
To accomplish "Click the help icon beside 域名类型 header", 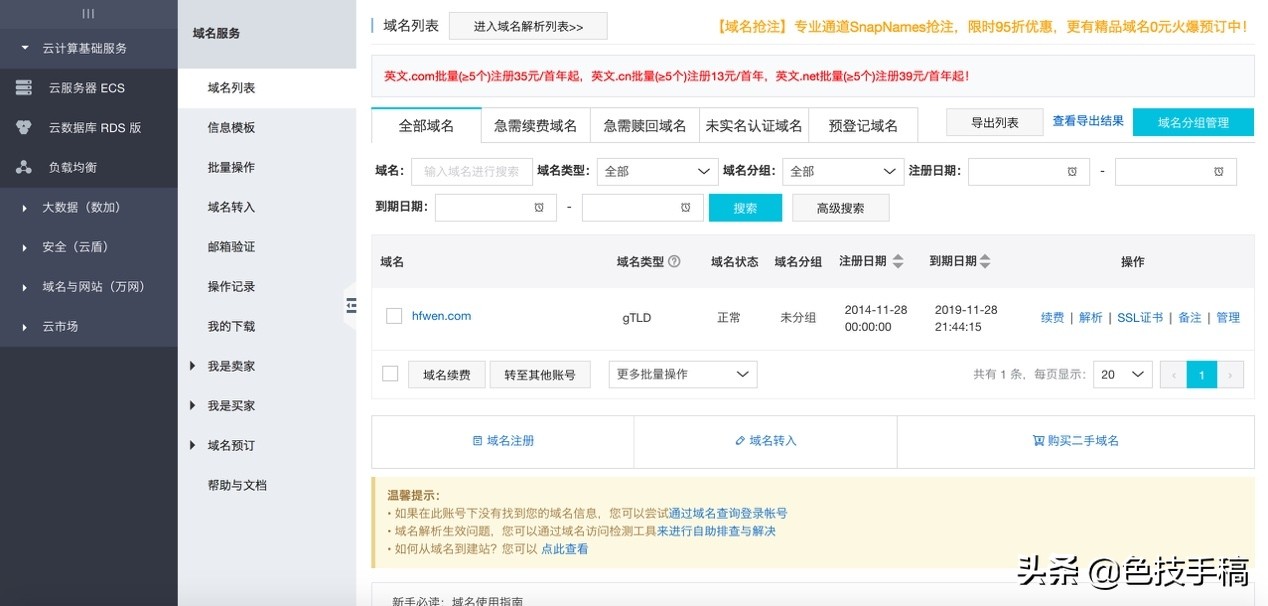I will point(676,261).
